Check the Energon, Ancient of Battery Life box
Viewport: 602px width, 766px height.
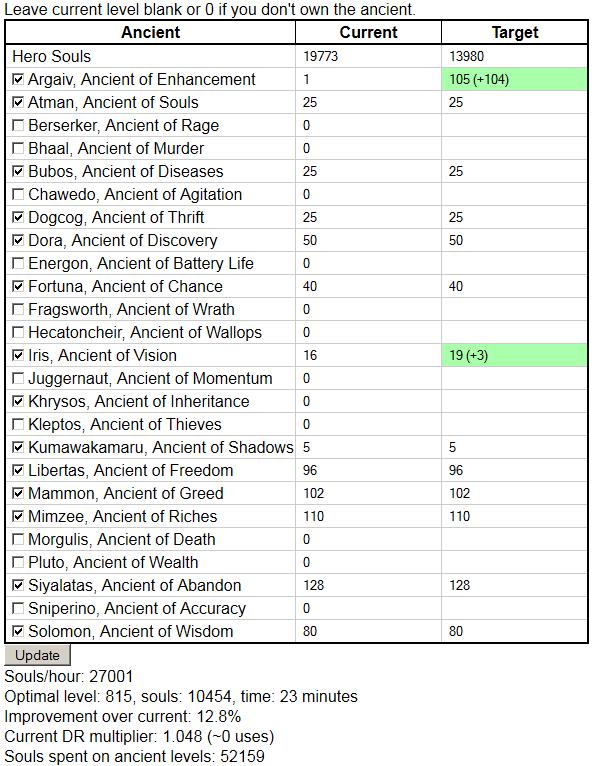coord(18,263)
